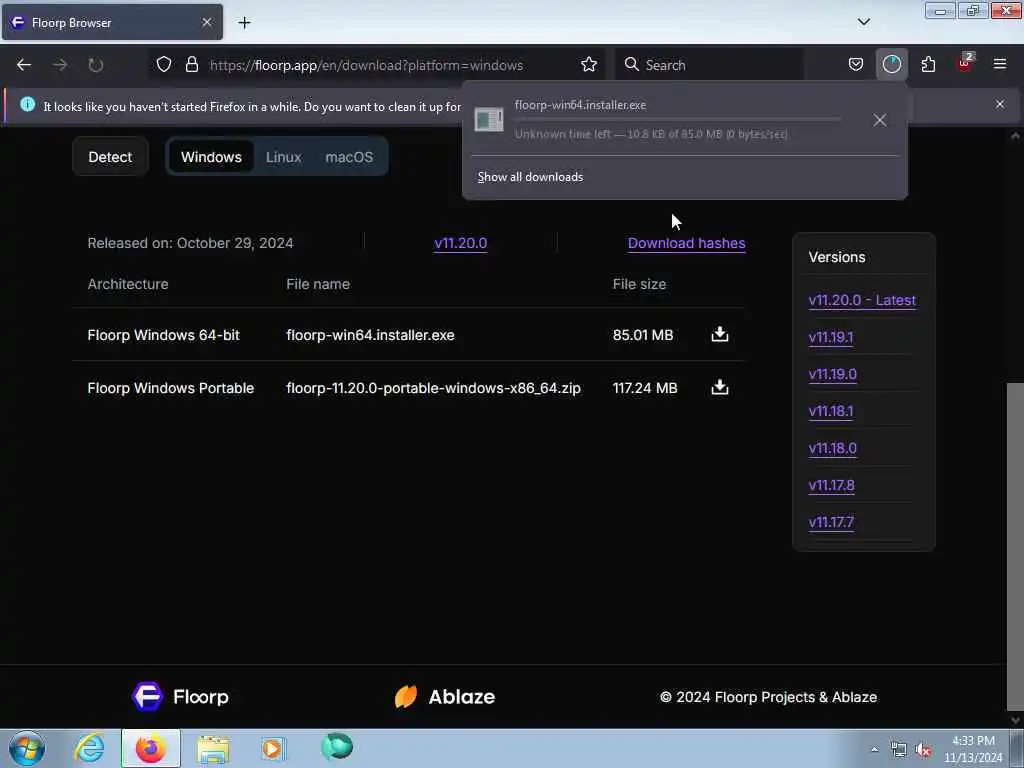This screenshot has height=768, width=1024.
Task: Expand the list all tabs chevron
Action: coord(863,22)
